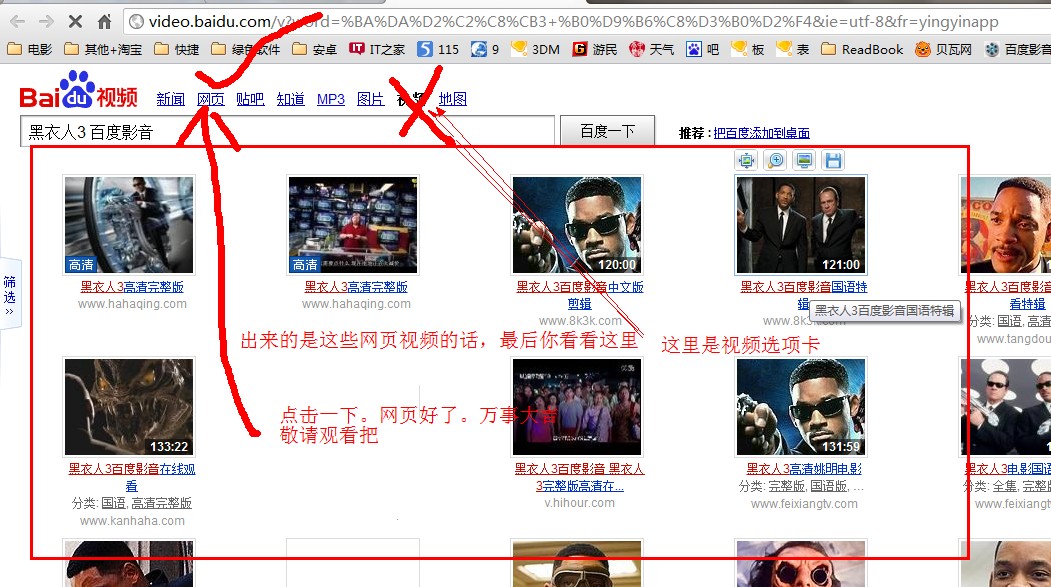Open the 121:00 duration video thumbnail
Image resolution: width=1051 pixels, height=587 pixels.
[x=801, y=224]
